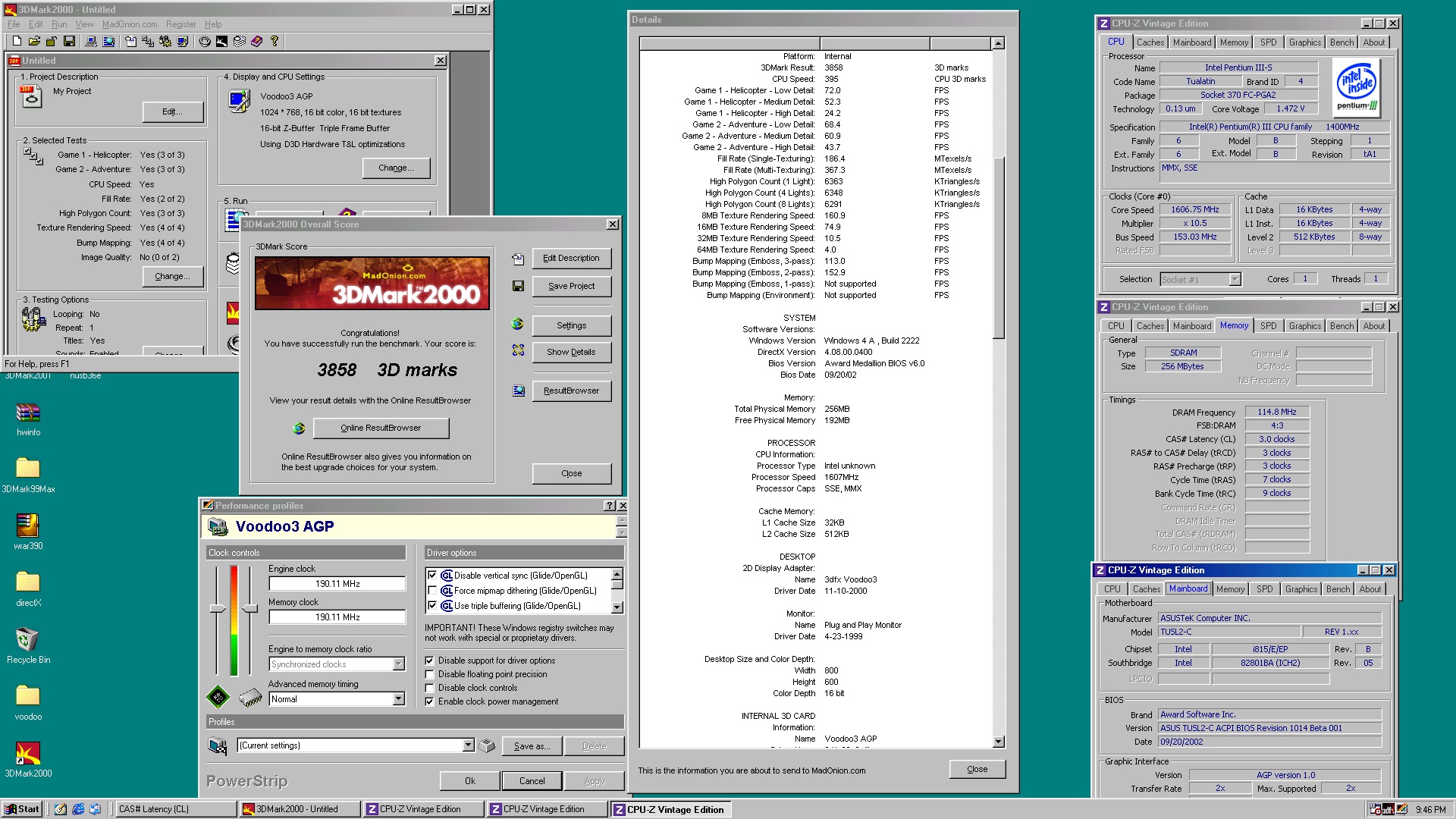Uncheck Use triple buffering (Glide/OpenGL)
The width and height of the screenshot is (1456, 819).
coord(432,606)
